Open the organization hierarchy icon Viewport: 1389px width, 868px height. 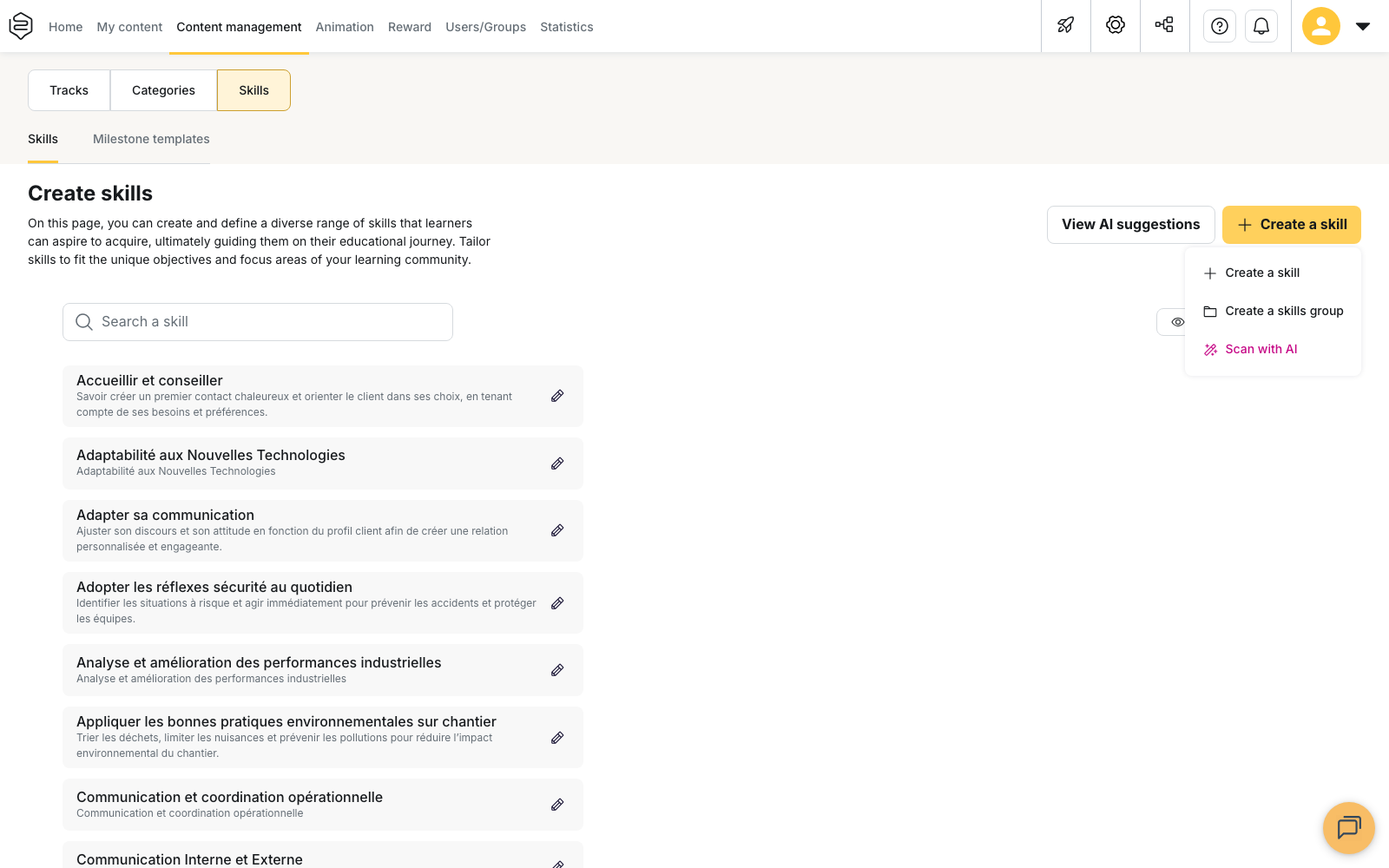tap(1165, 25)
